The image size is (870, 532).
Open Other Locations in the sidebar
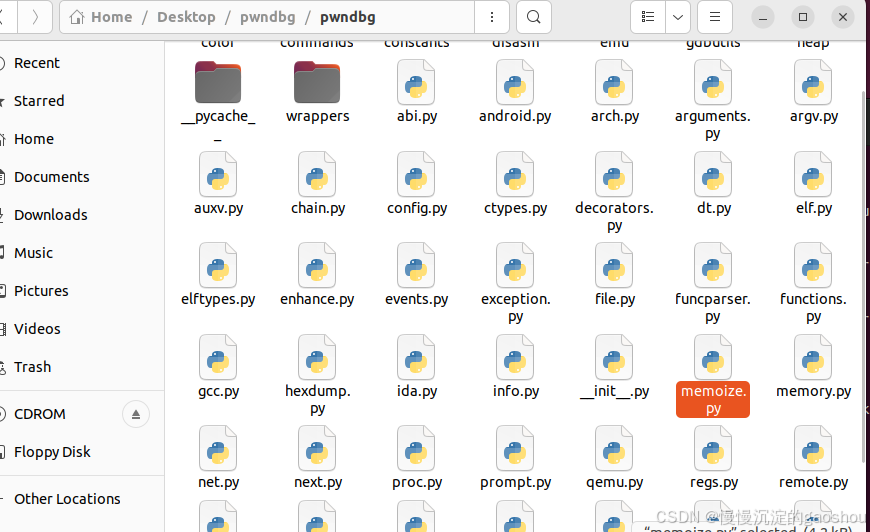pos(82,499)
